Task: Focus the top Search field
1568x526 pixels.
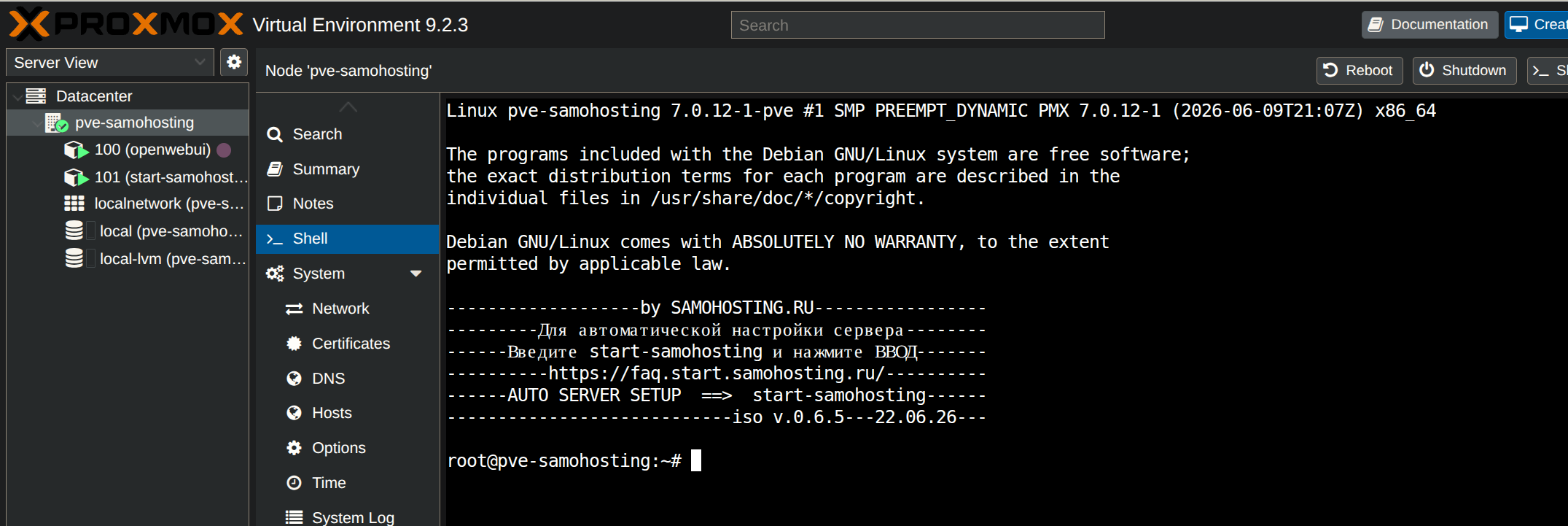Action: pyautogui.click(x=918, y=26)
